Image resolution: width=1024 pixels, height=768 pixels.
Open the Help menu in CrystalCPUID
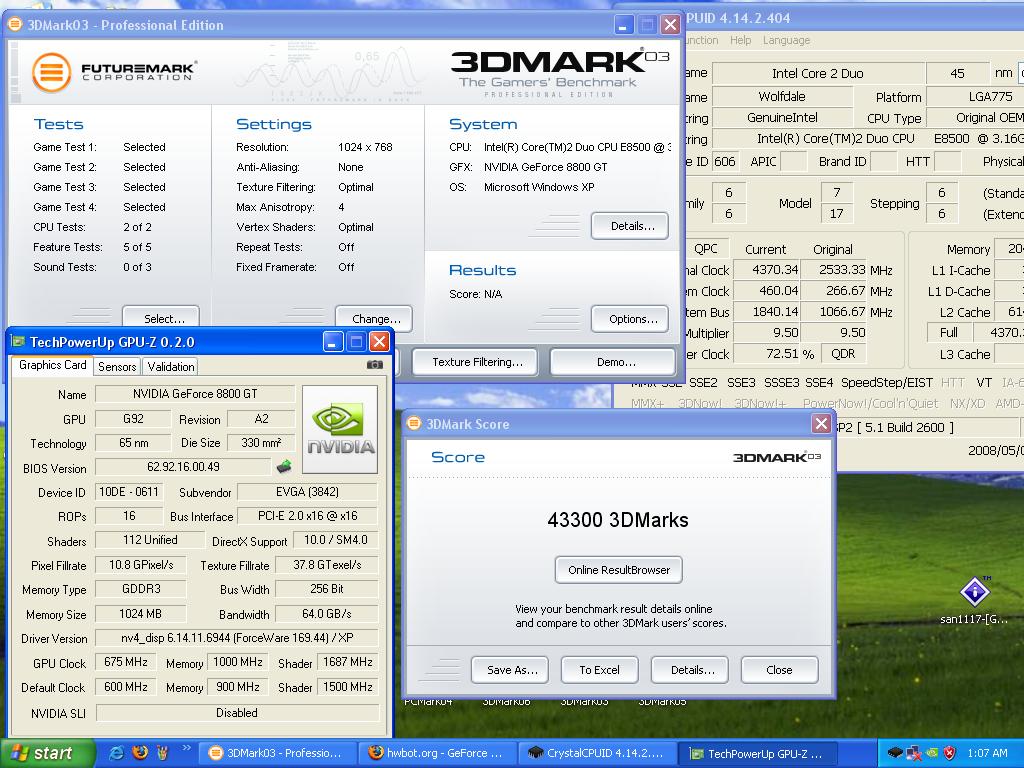[x=740, y=40]
